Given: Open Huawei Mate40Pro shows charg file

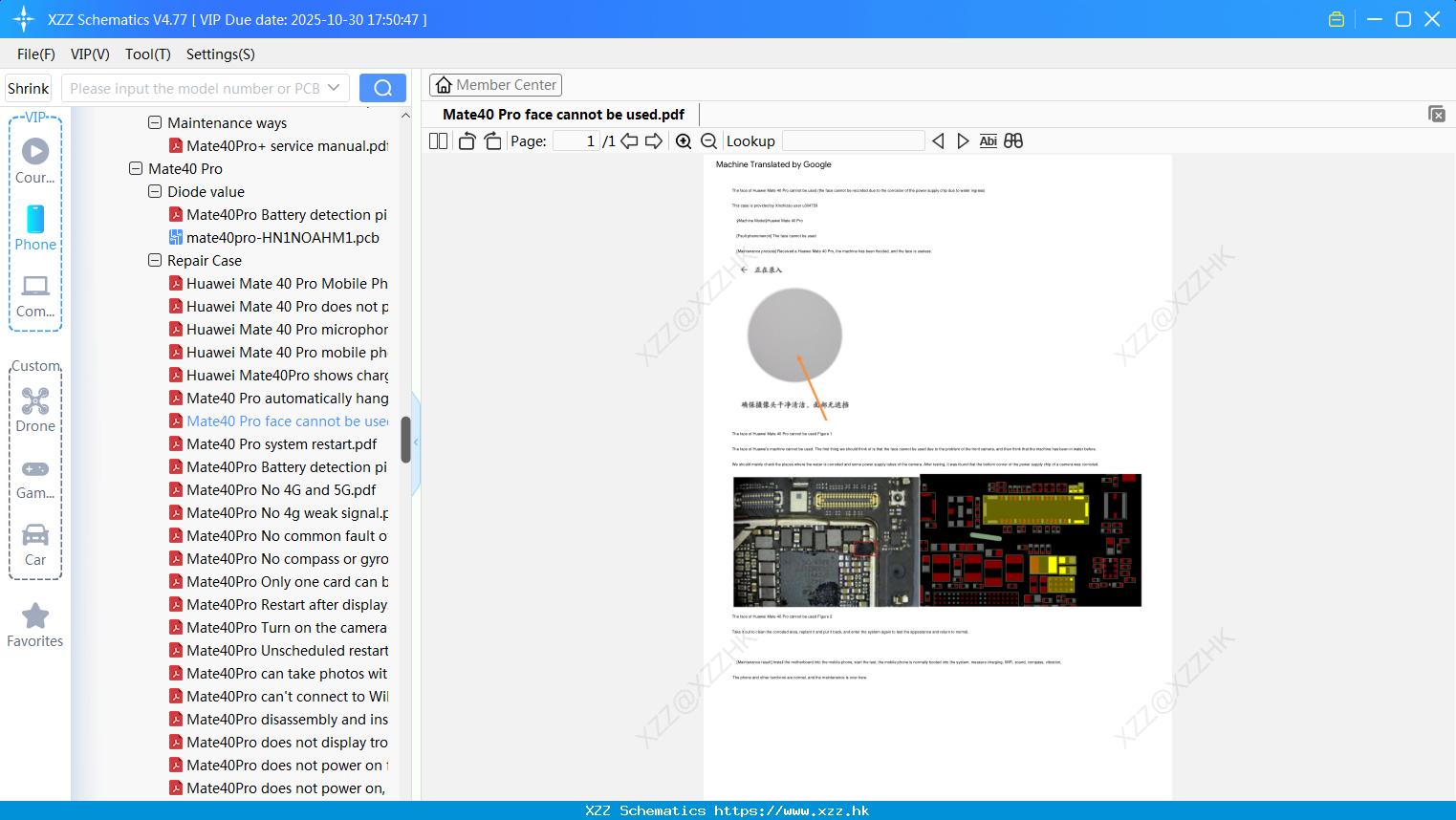Looking at the screenshot, I should pyautogui.click(x=278, y=375).
